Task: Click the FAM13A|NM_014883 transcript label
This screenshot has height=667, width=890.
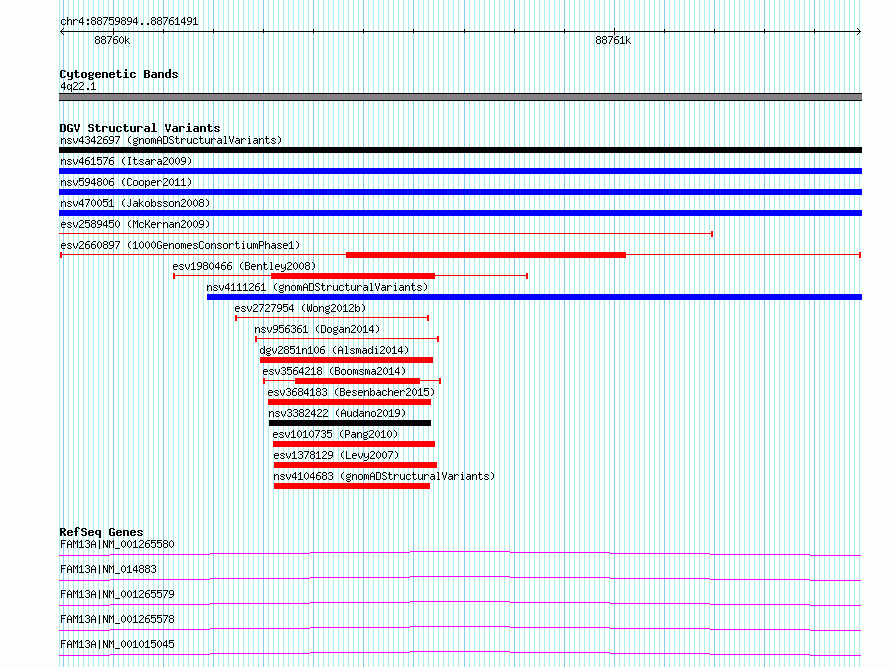Action: tap(108, 569)
